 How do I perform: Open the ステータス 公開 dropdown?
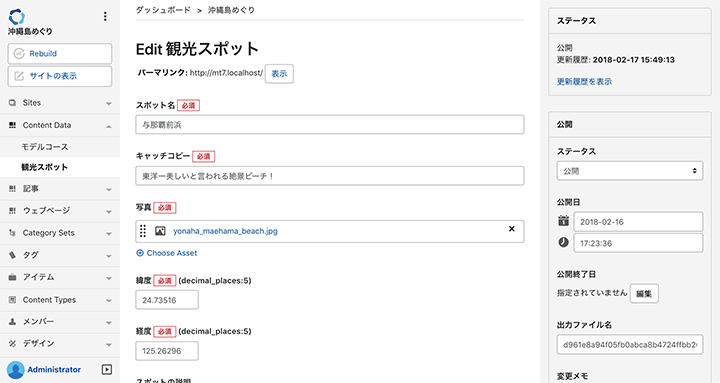(x=630, y=171)
